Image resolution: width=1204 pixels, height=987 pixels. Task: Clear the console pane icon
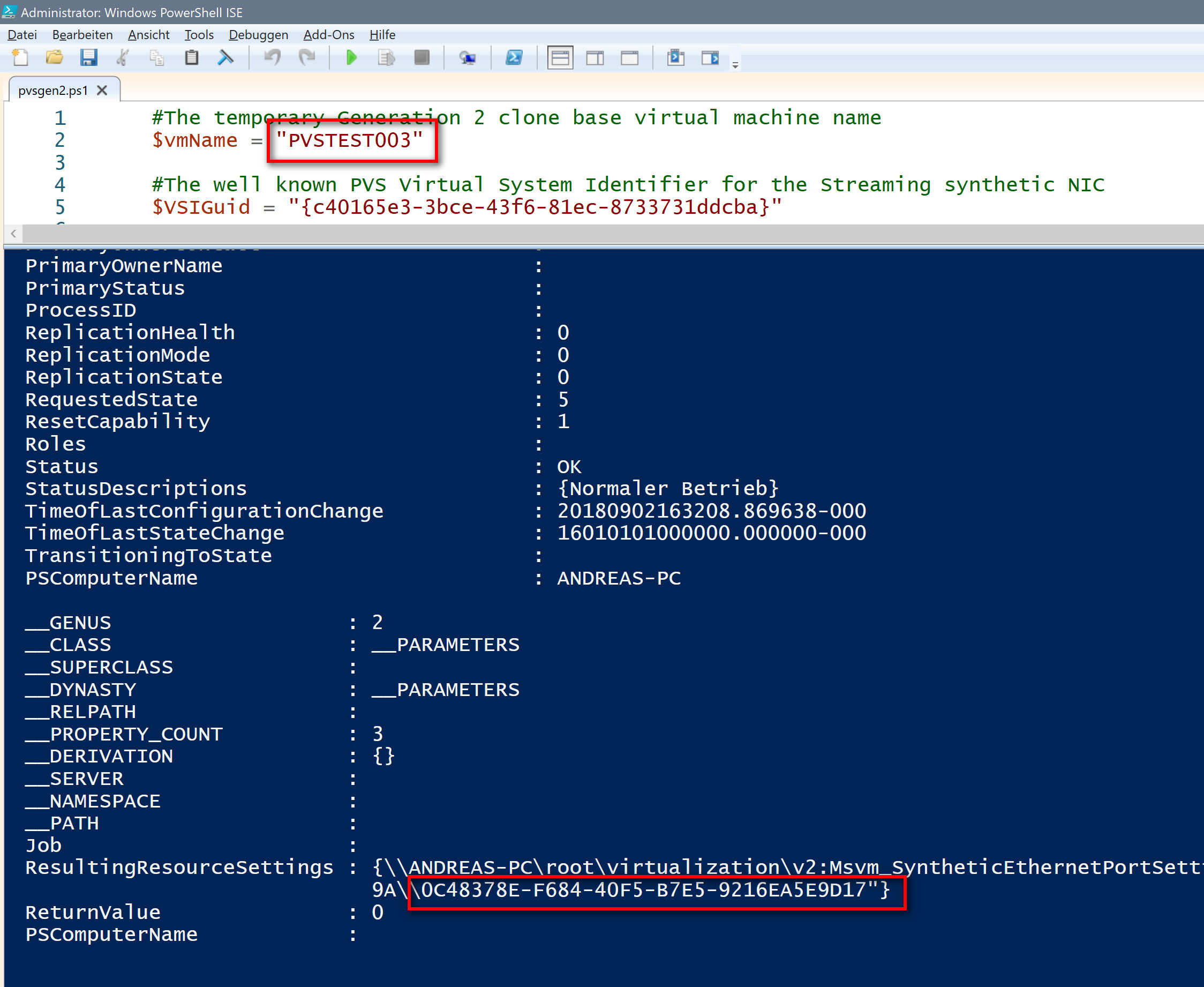225,57
